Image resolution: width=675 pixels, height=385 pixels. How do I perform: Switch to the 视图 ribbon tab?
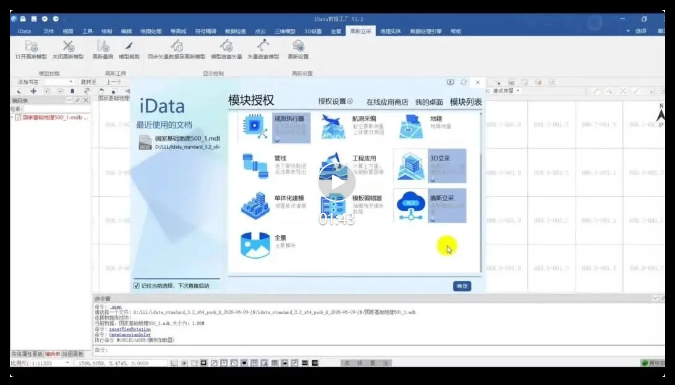pyautogui.click(x=68, y=31)
